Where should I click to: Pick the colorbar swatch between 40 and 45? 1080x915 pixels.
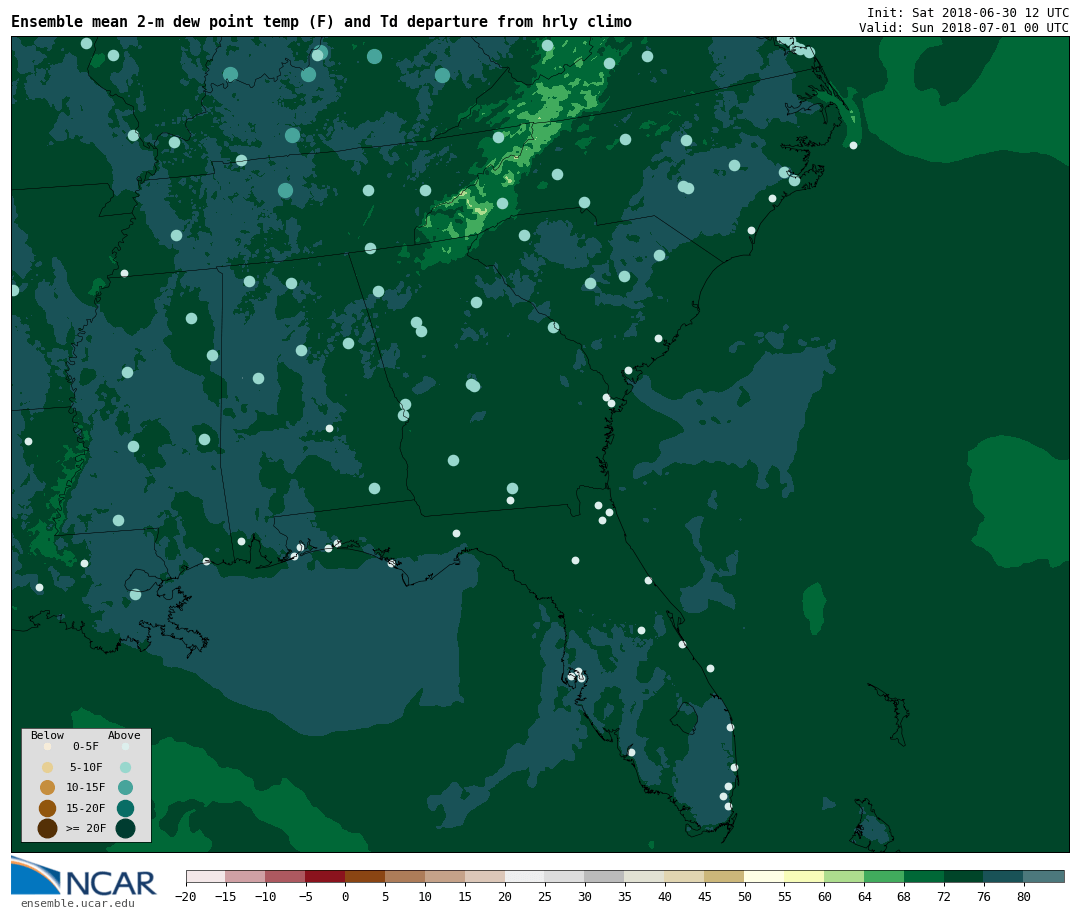click(685, 876)
